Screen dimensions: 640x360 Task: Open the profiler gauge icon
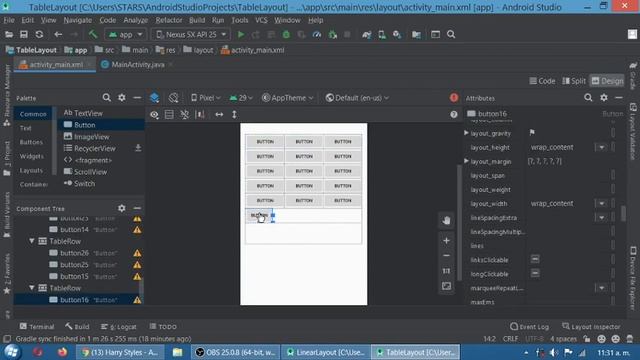[317, 35]
